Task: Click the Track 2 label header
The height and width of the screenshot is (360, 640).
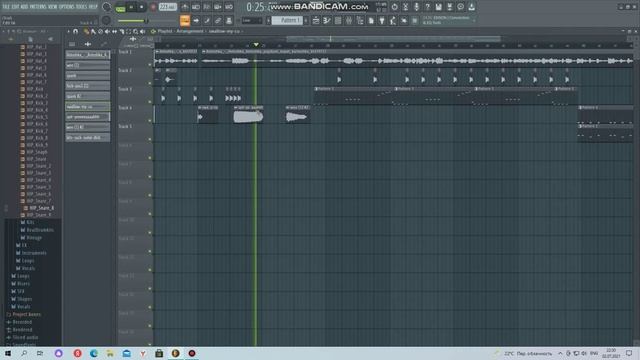Action: [x=125, y=71]
